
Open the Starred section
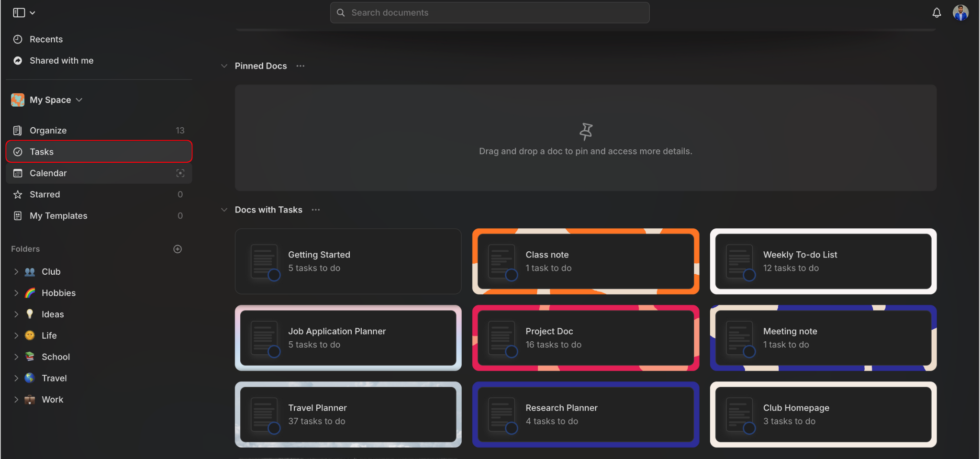(45, 194)
